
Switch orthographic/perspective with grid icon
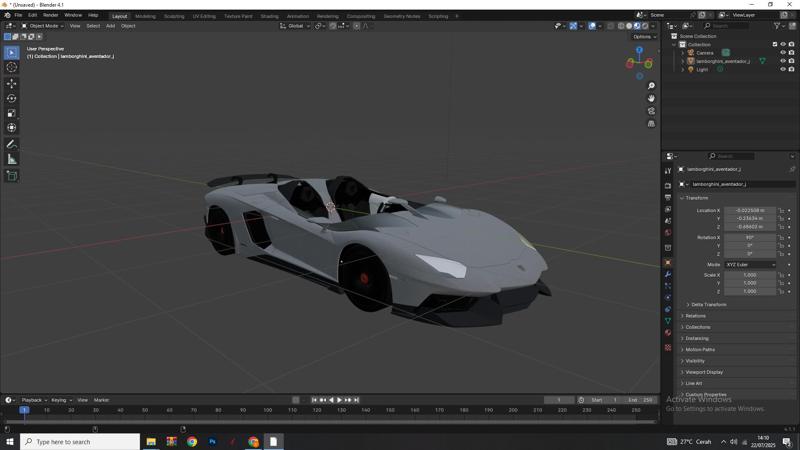pyautogui.click(x=651, y=123)
